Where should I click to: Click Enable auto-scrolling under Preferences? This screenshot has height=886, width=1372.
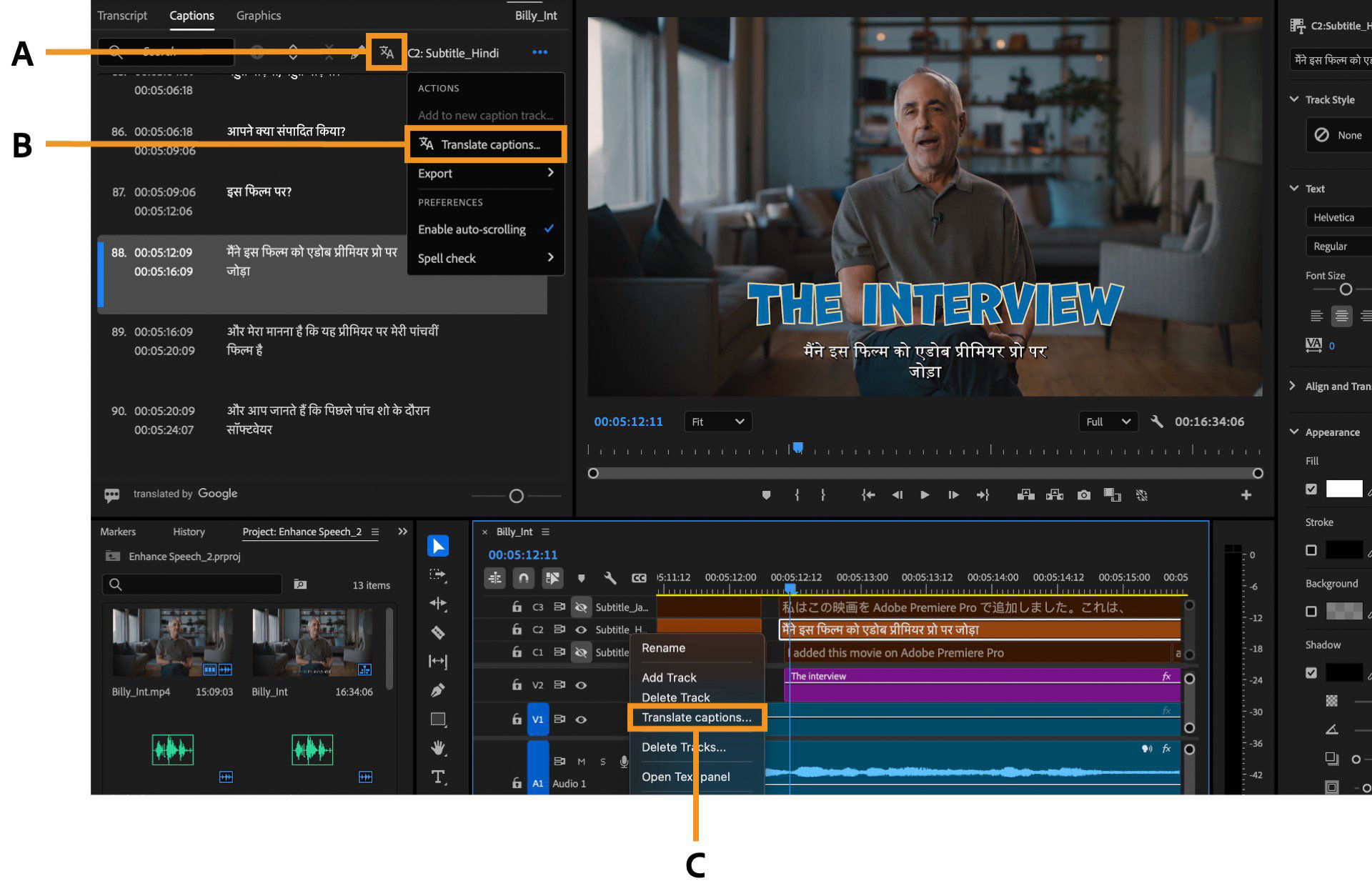pos(472,229)
